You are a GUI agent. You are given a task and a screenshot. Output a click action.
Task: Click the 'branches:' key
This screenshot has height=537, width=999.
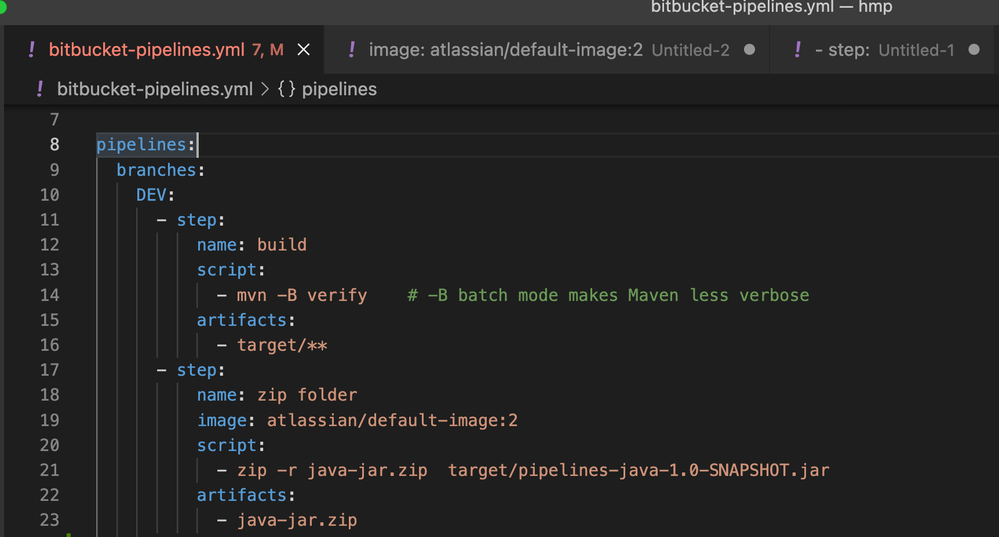click(161, 170)
